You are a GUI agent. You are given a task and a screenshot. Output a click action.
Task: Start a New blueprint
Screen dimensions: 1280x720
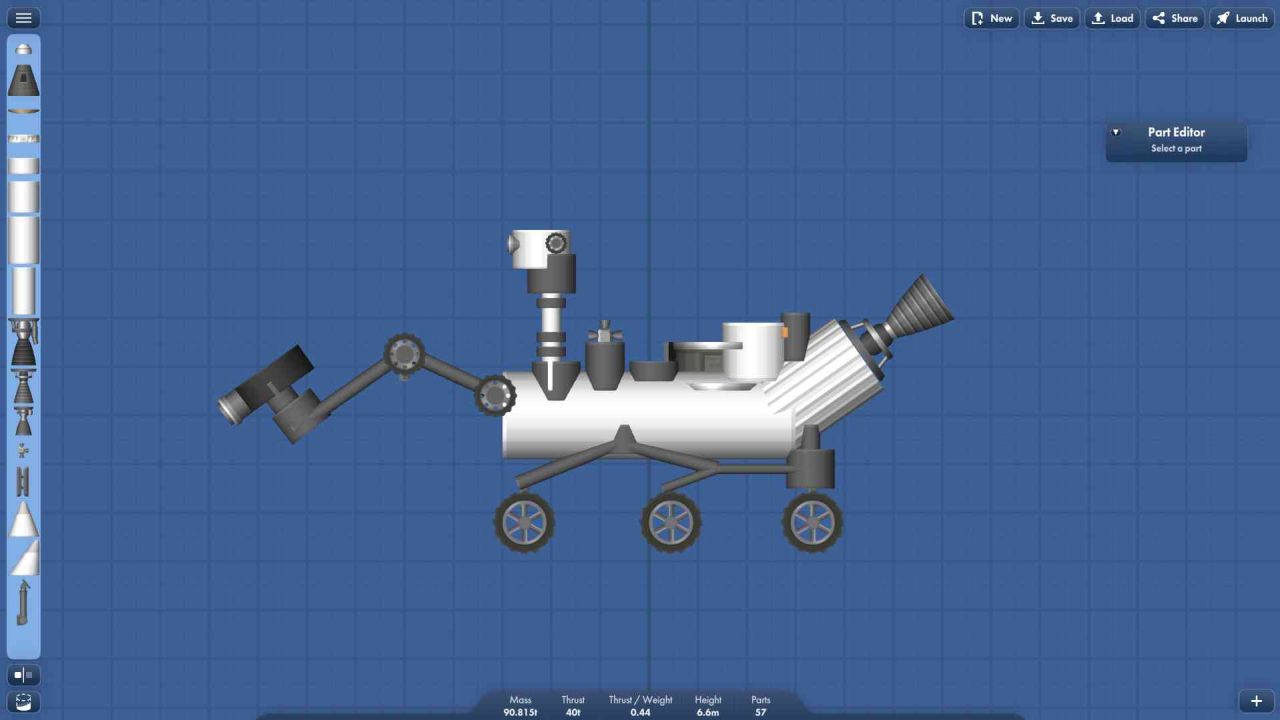pos(991,18)
